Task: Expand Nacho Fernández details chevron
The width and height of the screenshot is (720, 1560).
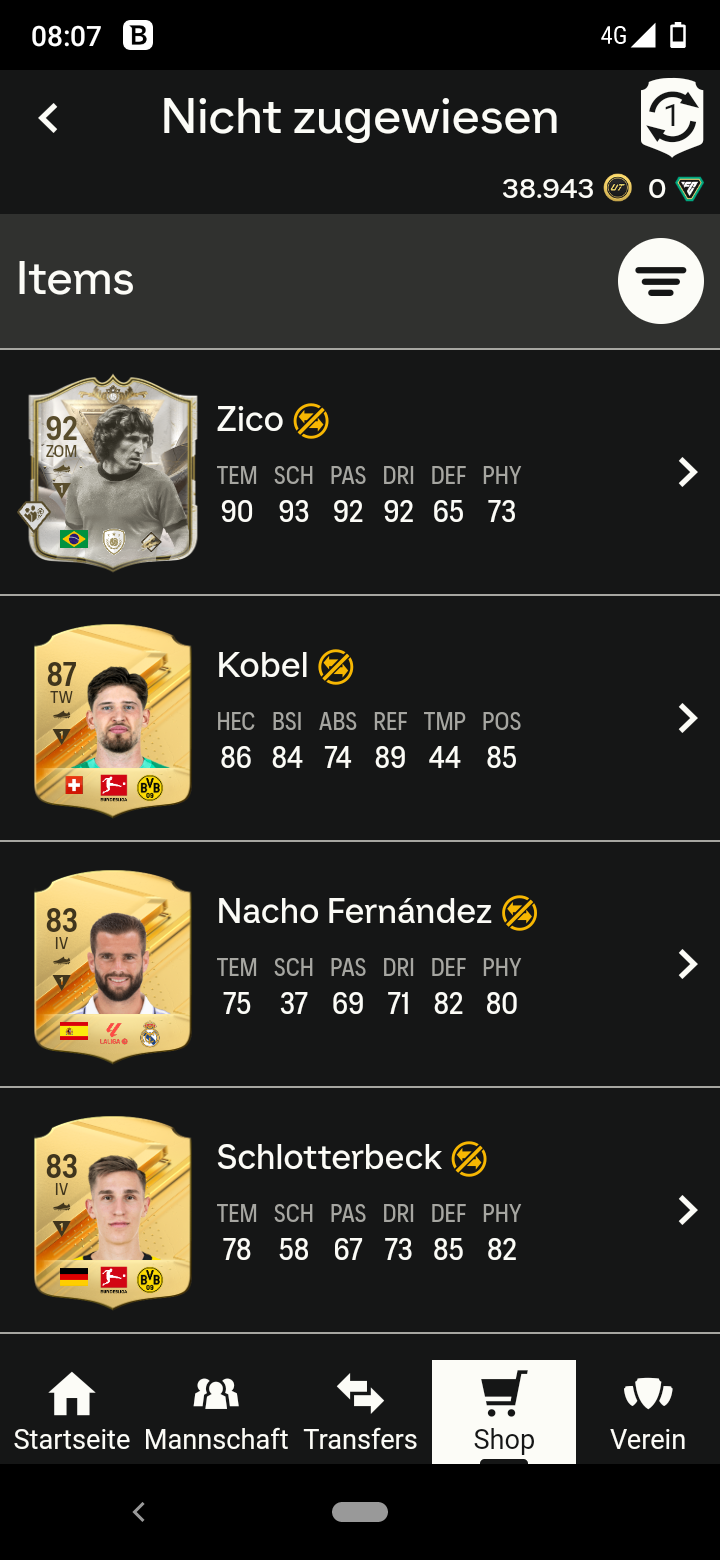Action: tap(687, 964)
